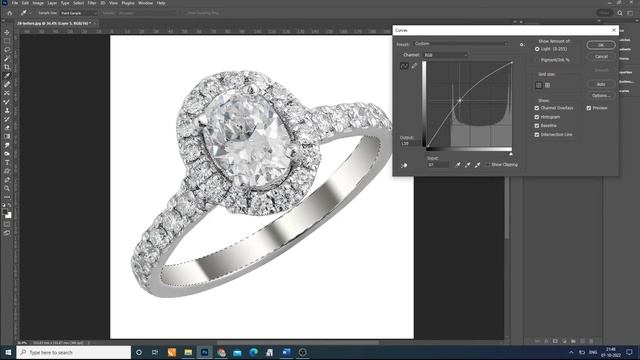Open the File menu
Image resolution: width=640 pixels, height=360 pixels.
pos(15,3)
